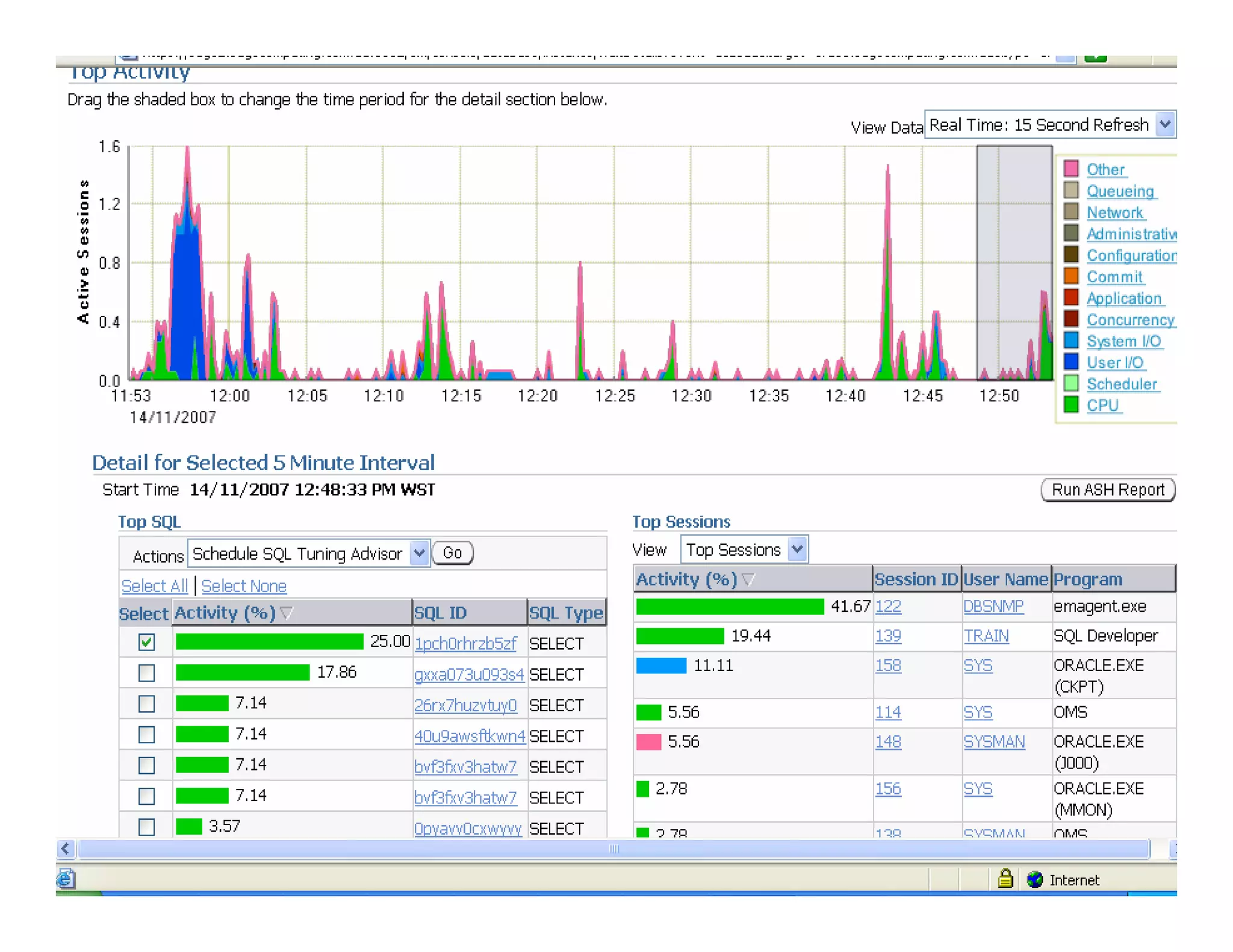Screen dimensions: 1233x952
Task: Click the horizontal scrollbar left arrow
Action: coord(66,848)
